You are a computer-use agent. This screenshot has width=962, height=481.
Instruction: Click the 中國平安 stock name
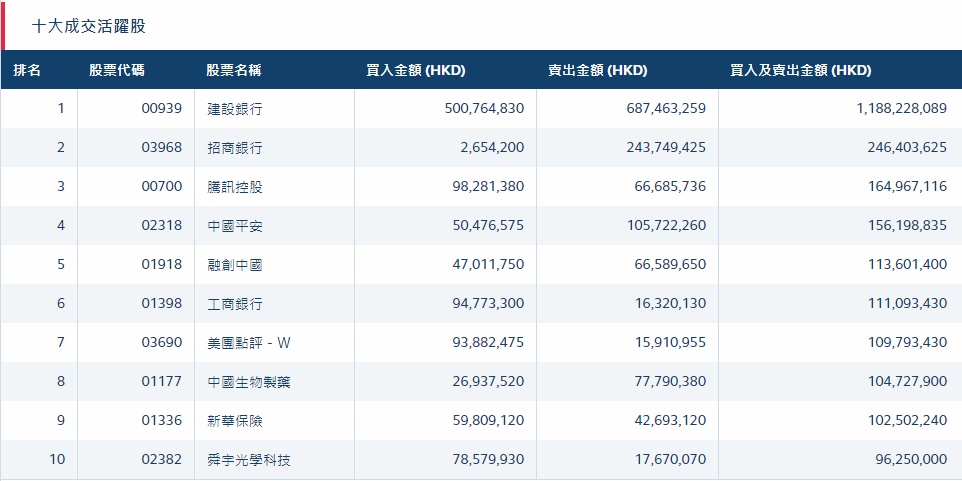235,225
